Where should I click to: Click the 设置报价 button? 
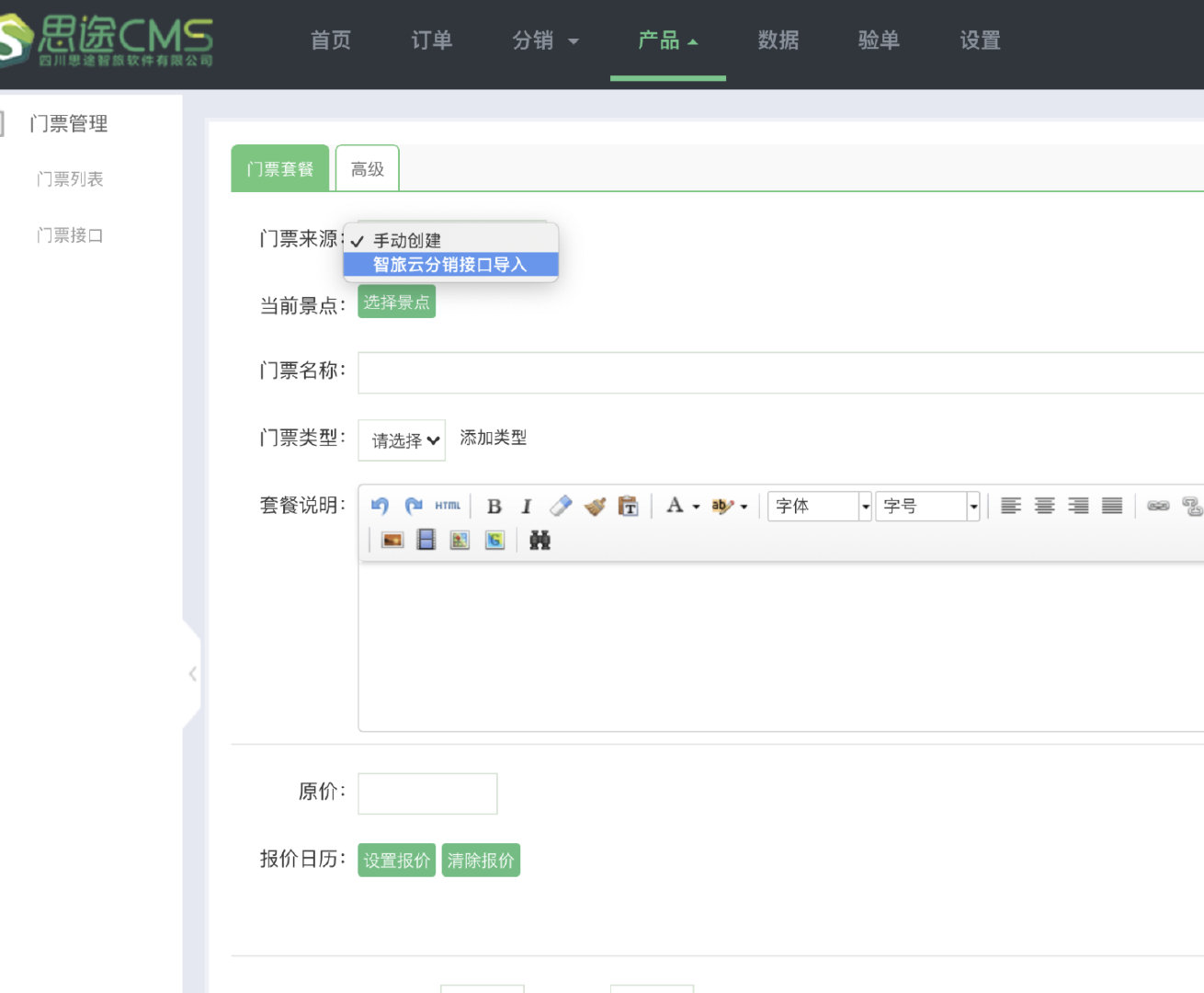click(396, 861)
